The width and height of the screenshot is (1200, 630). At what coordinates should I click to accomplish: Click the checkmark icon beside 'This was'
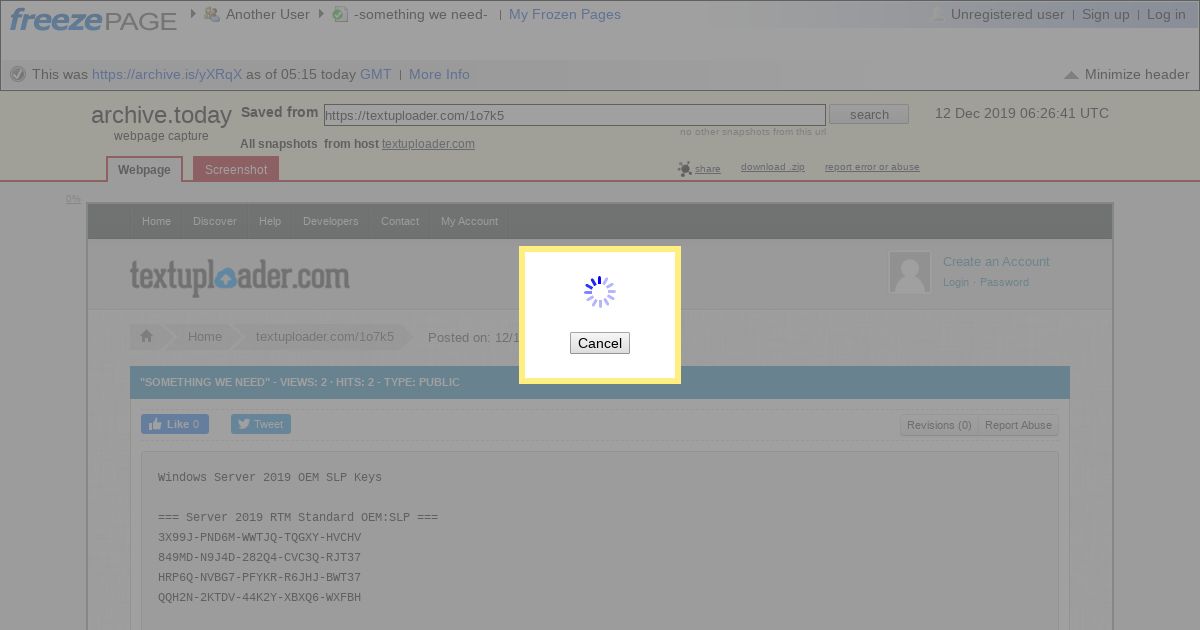click(17, 74)
